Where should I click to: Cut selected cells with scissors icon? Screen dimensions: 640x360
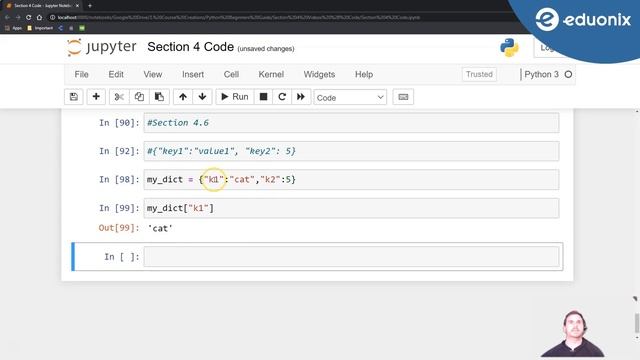click(x=119, y=97)
